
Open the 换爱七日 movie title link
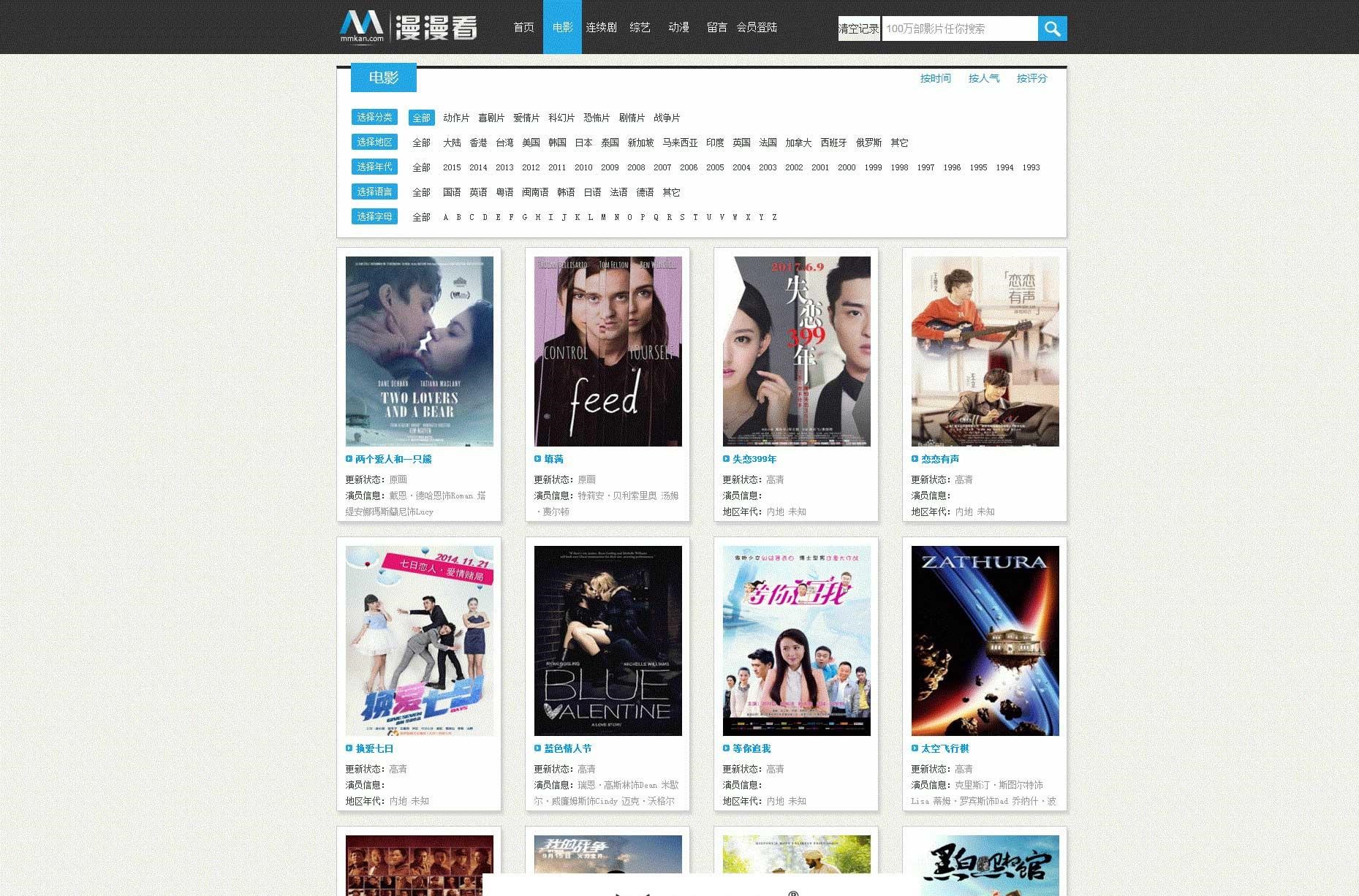click(x=374, y=748)
